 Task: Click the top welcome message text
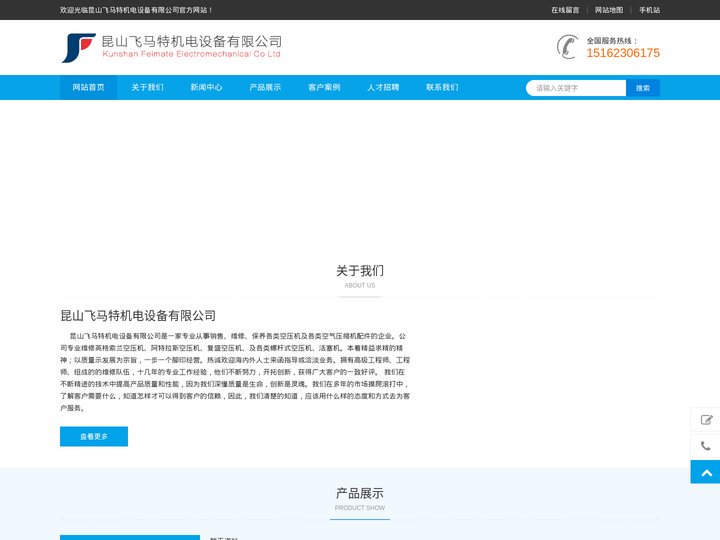click(136, 10)
